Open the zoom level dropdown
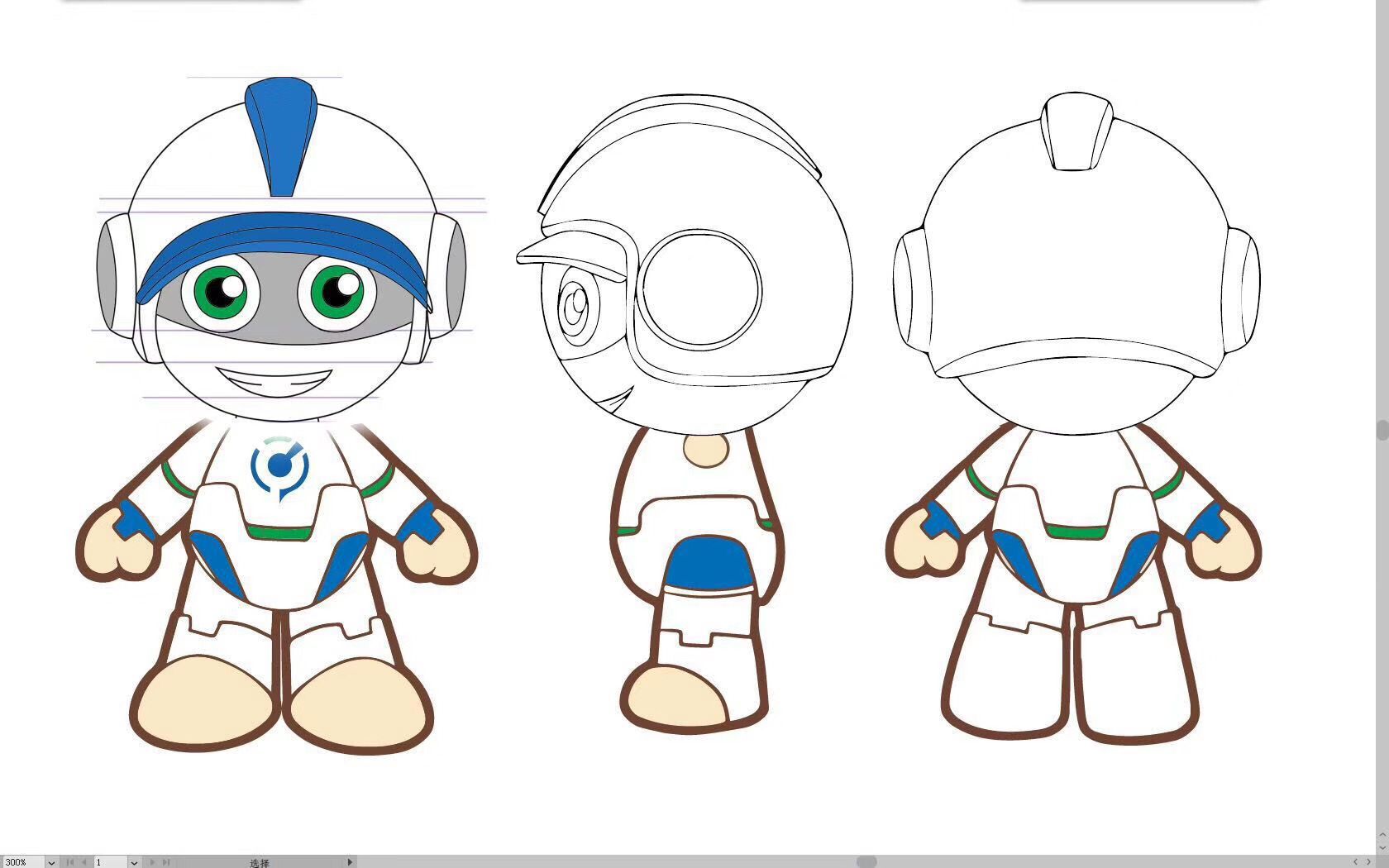 (51, 862)
